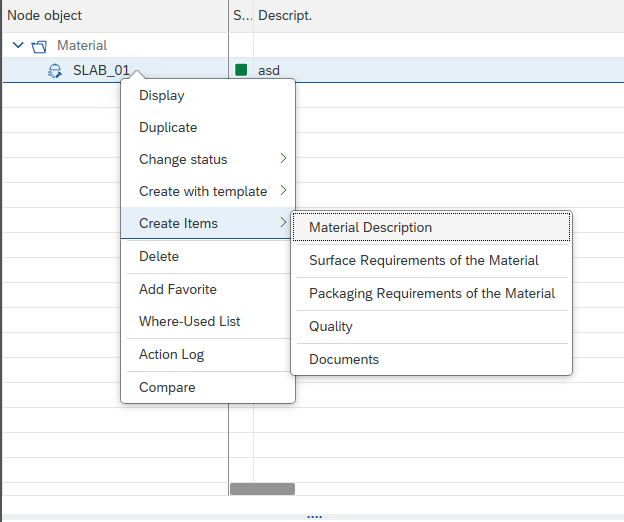Choose Delete from the context menu
The height and width of the screenshot is (522, 624).
pos(159,256)
